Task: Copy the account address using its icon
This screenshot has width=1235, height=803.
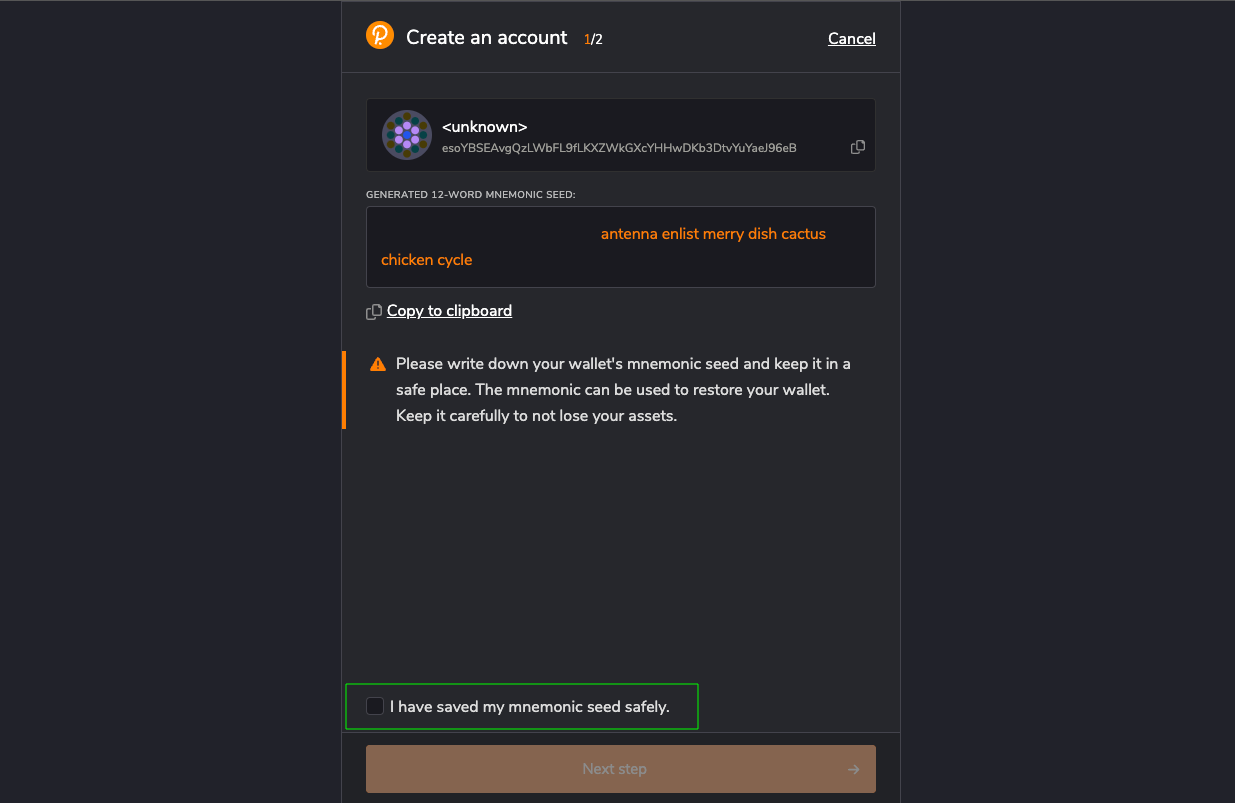Action: tap(858, 147)
